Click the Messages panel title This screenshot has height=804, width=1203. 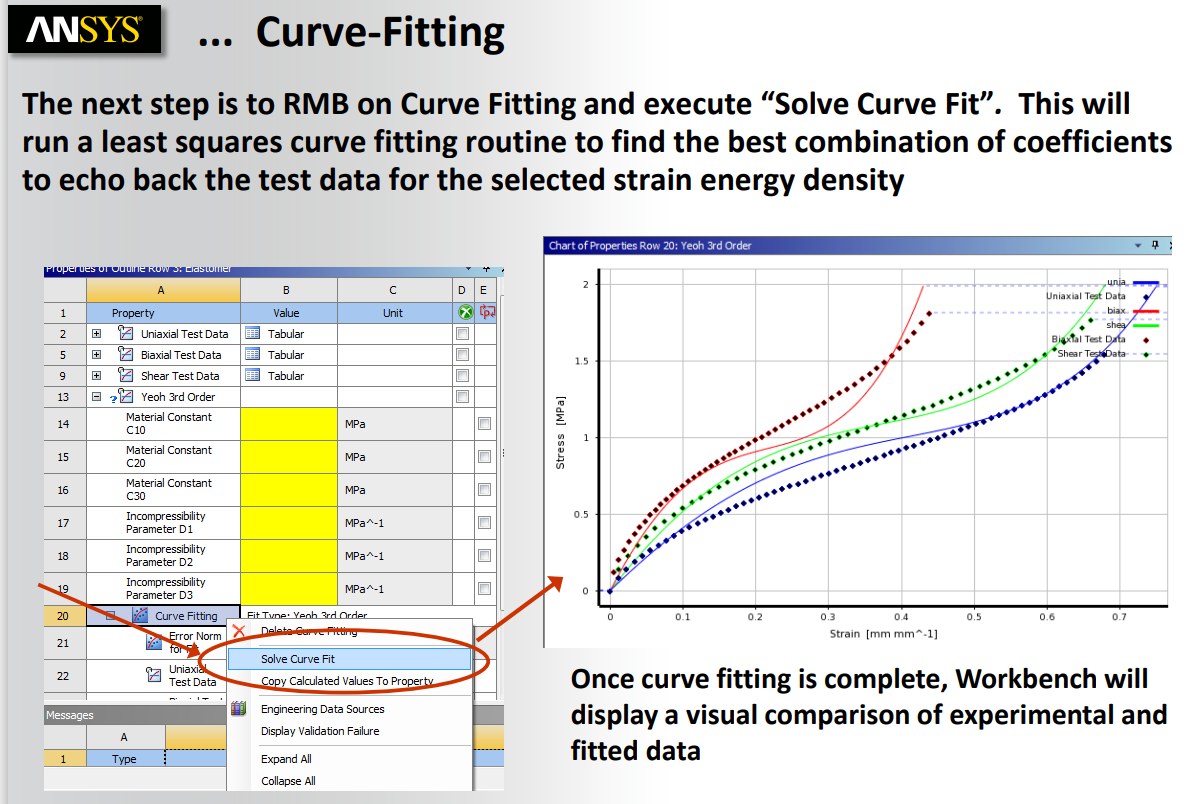[70, 715]
